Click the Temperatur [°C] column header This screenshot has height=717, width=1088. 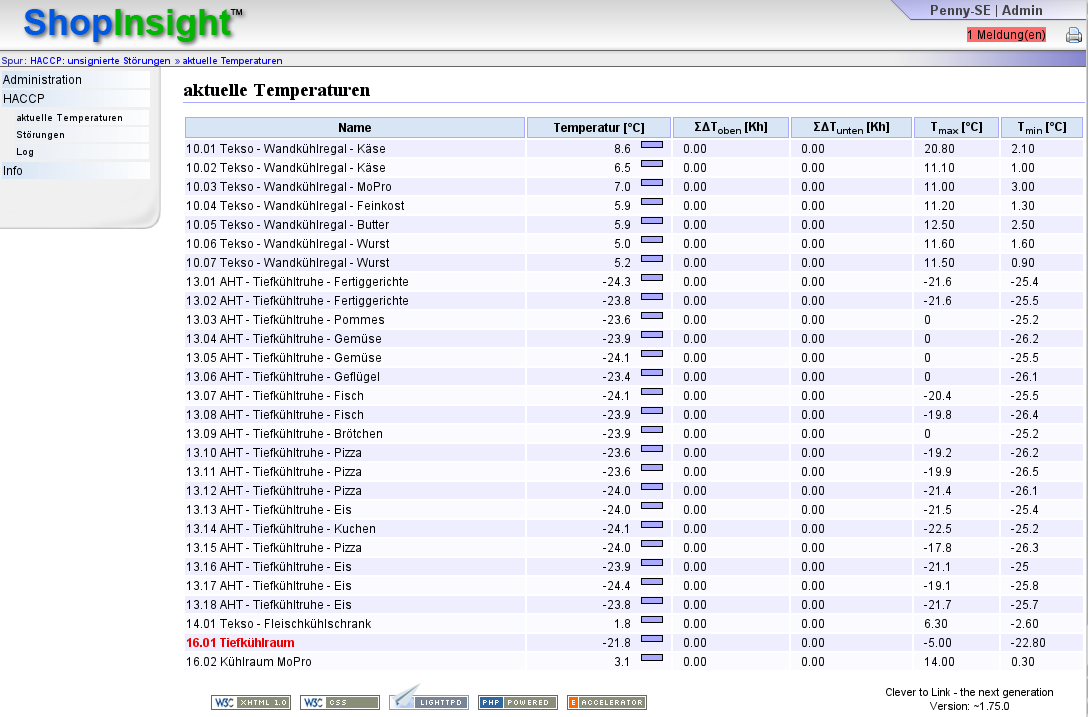coord(599,128)
